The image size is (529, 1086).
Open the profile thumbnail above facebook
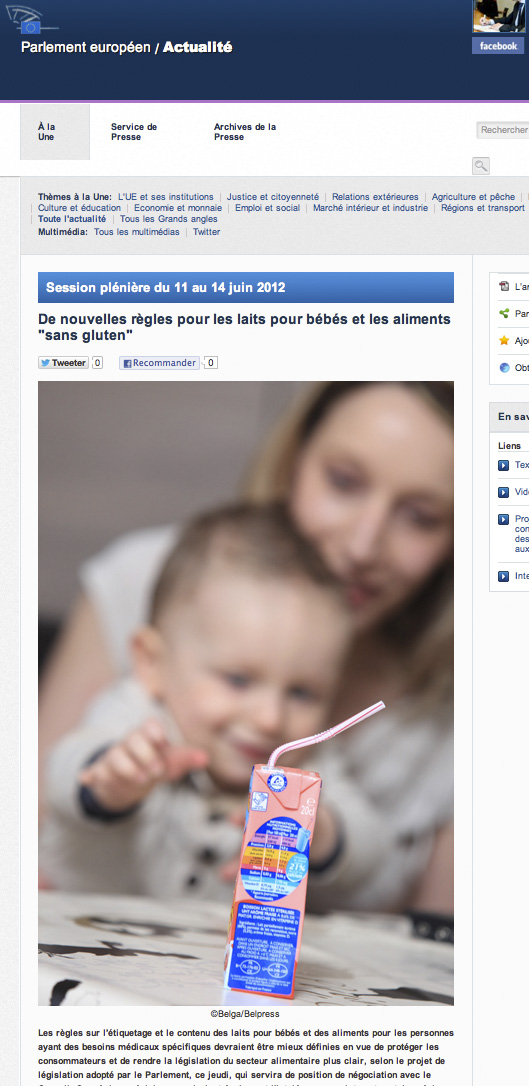[x=499, y=16]
